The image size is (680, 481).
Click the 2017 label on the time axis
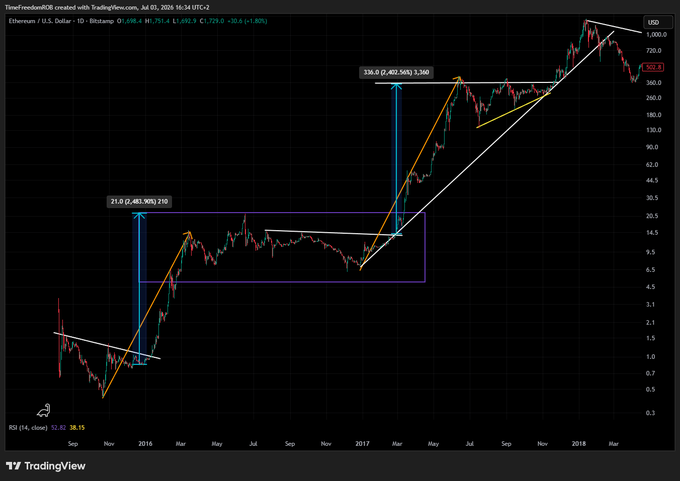coord(362,444)
